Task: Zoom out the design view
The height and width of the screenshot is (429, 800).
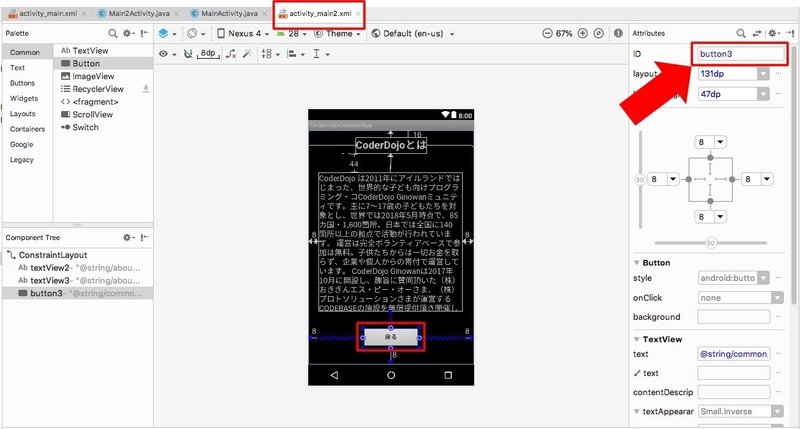Action: 547,34
